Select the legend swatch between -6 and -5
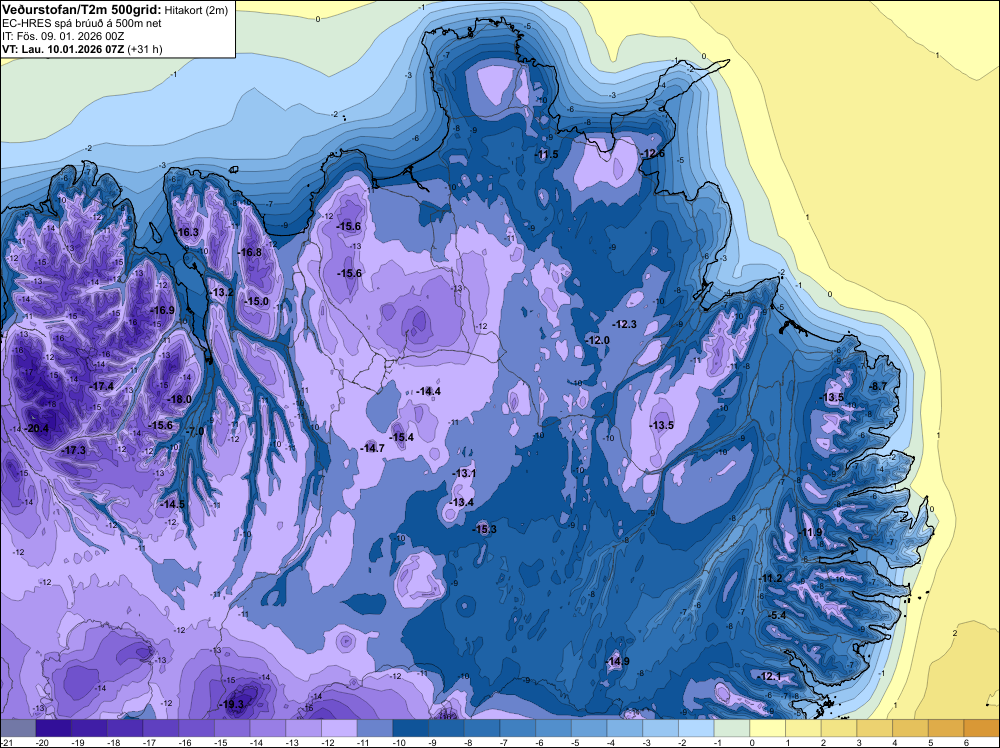Image resolution: width=1000 pixels, height=748 pixels. coord(554,728)
